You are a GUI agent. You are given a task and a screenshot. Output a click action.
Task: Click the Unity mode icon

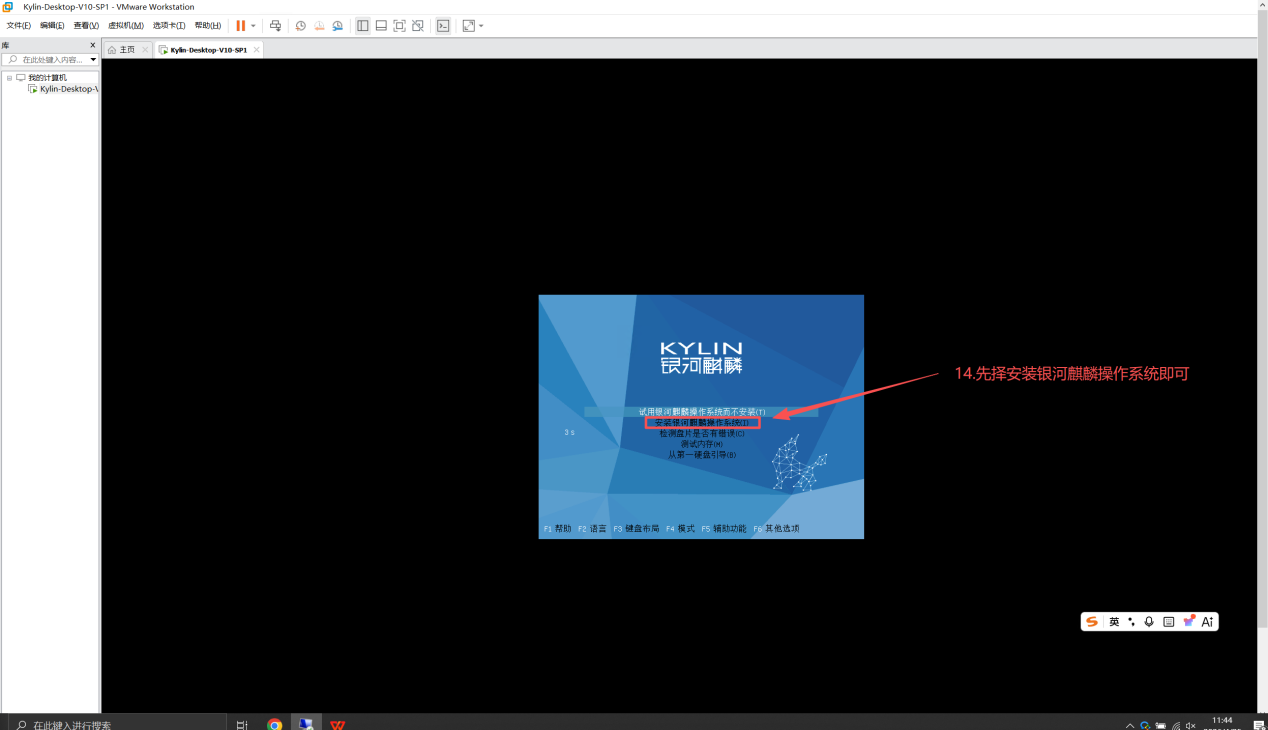point(418,26)
